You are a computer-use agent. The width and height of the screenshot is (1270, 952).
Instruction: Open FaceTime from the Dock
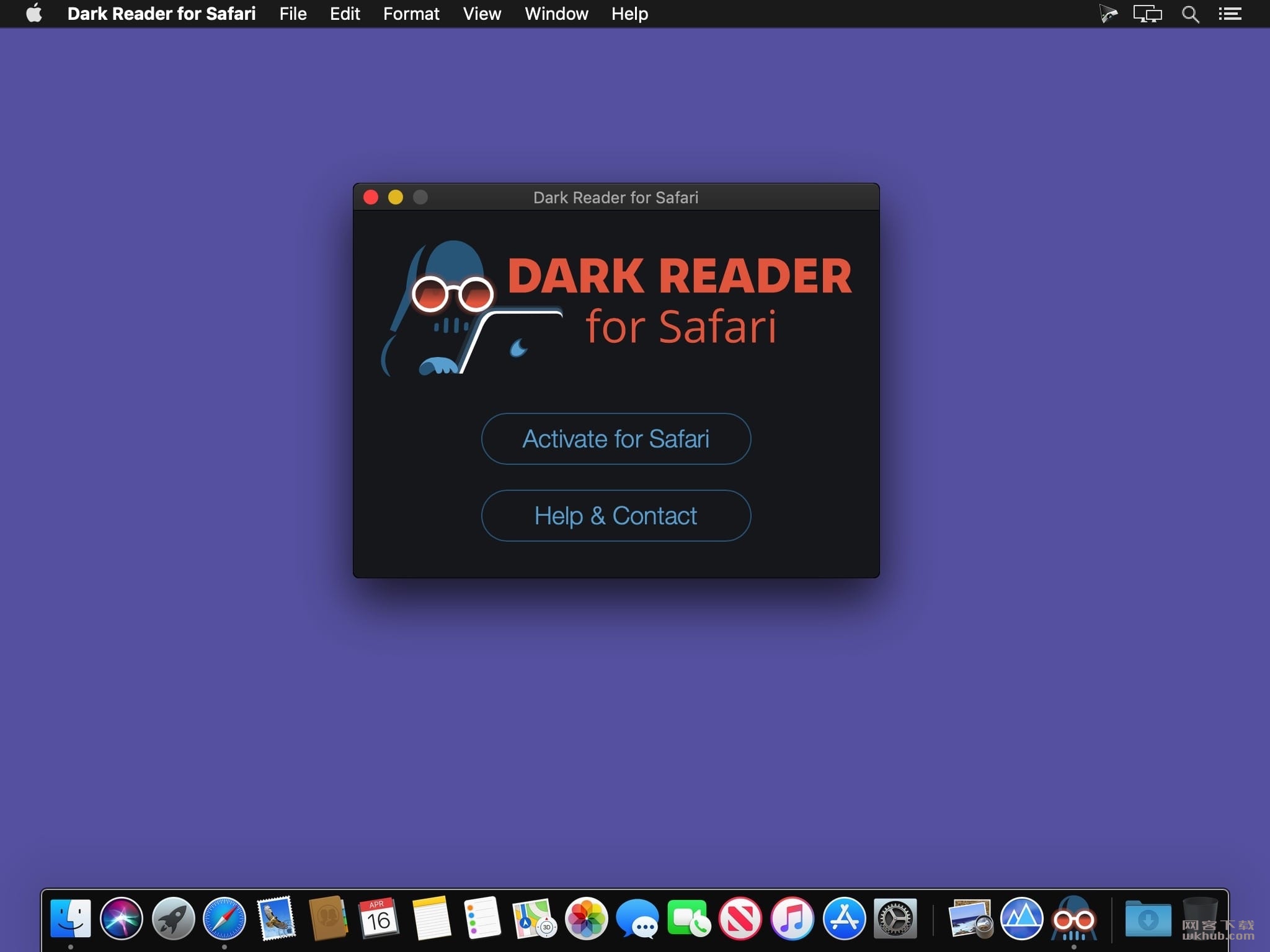[688, 918]
